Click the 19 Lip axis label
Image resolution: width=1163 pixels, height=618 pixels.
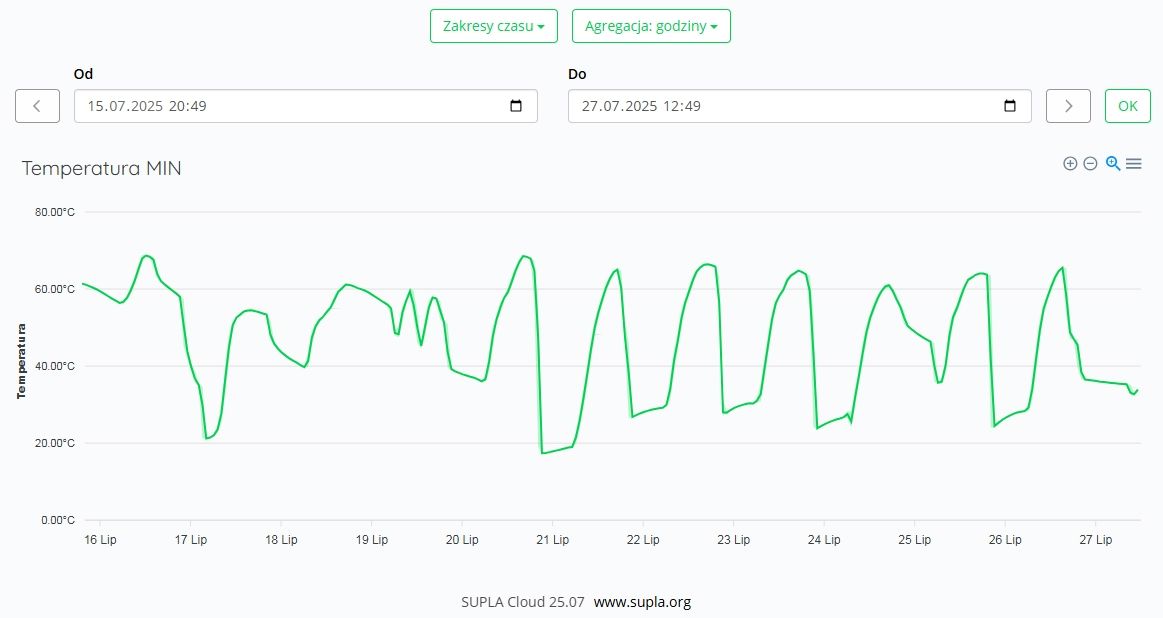[x=372, y=539]
